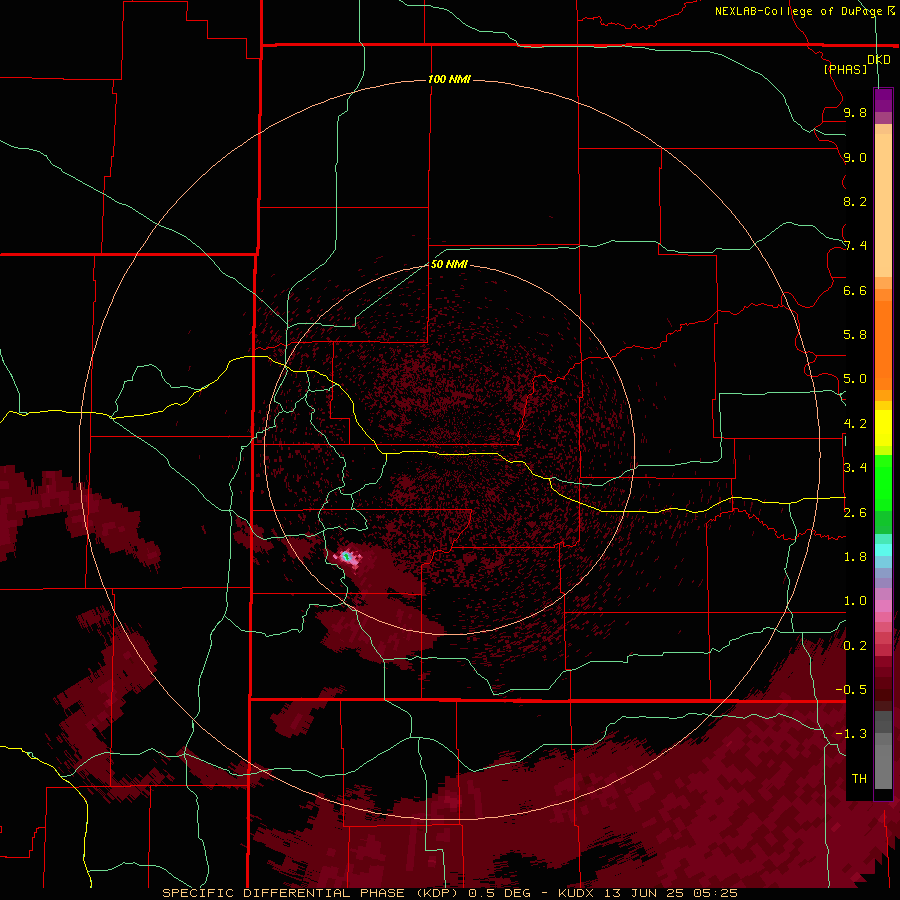Click the 100 NMI range ring label

[449, 79]
